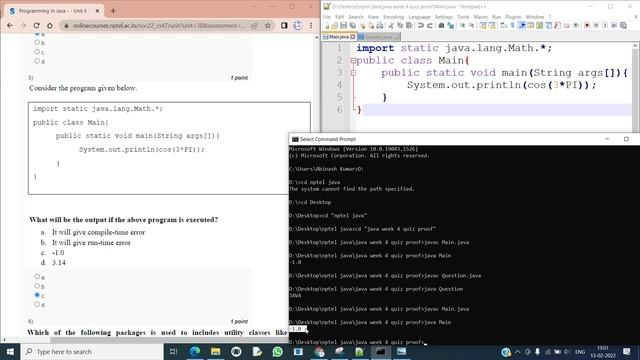Screen dimensions: 640x360
Task: Open the Plugins menu in Notepad++
Action: (x=513, y=17)
